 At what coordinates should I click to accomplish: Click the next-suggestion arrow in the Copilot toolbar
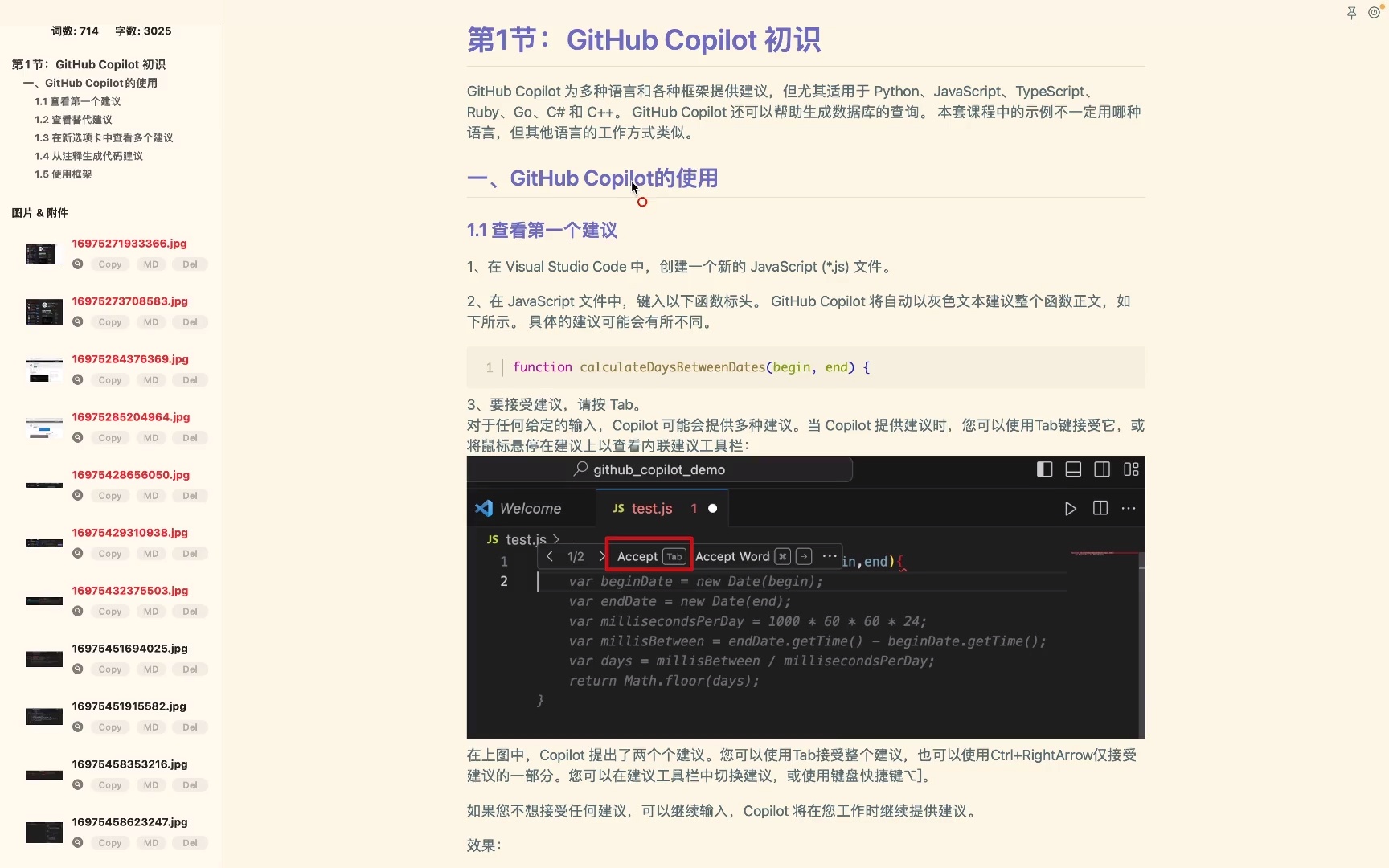coord(602,555)
